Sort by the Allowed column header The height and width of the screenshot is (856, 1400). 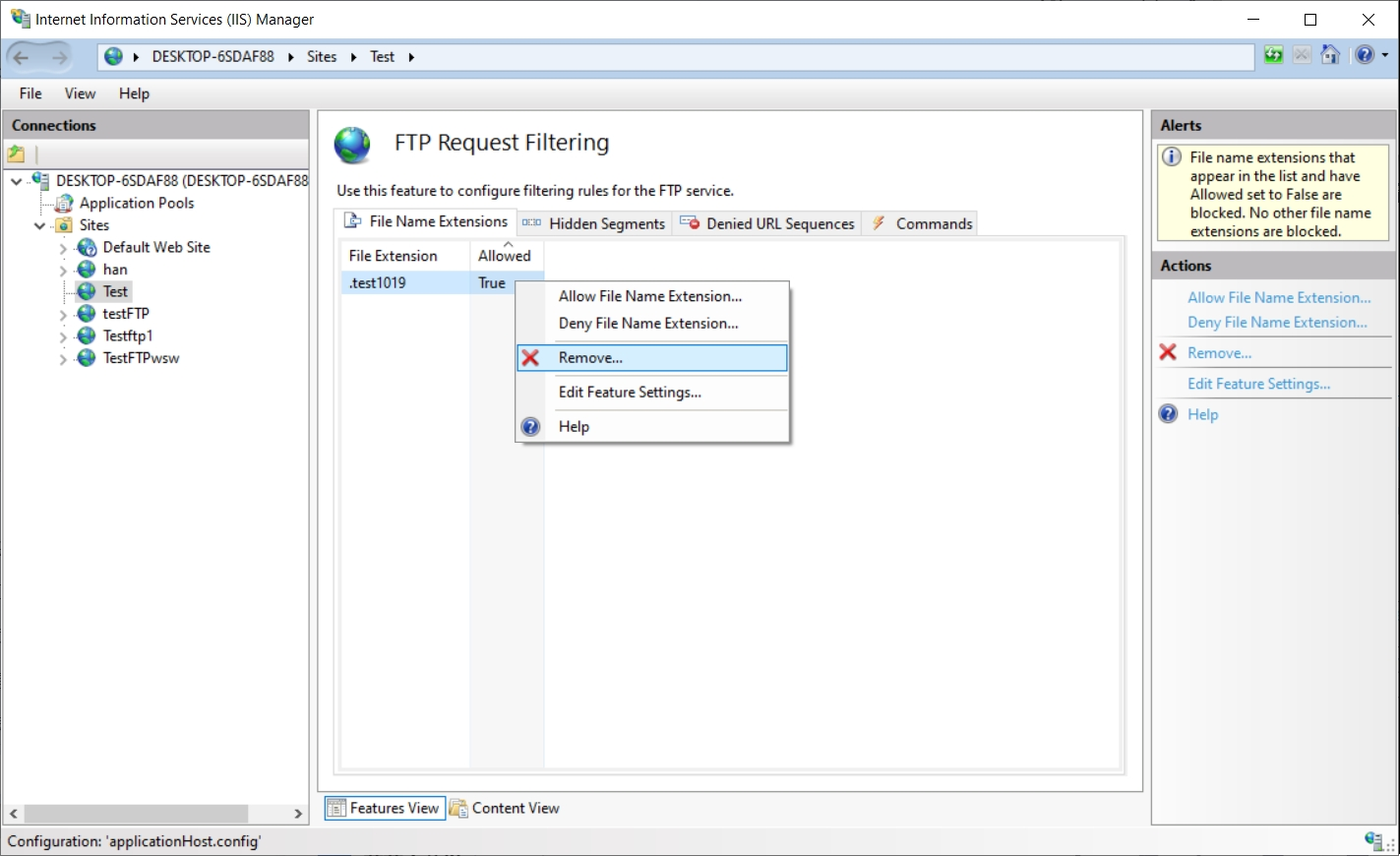[x=507, y=256]
